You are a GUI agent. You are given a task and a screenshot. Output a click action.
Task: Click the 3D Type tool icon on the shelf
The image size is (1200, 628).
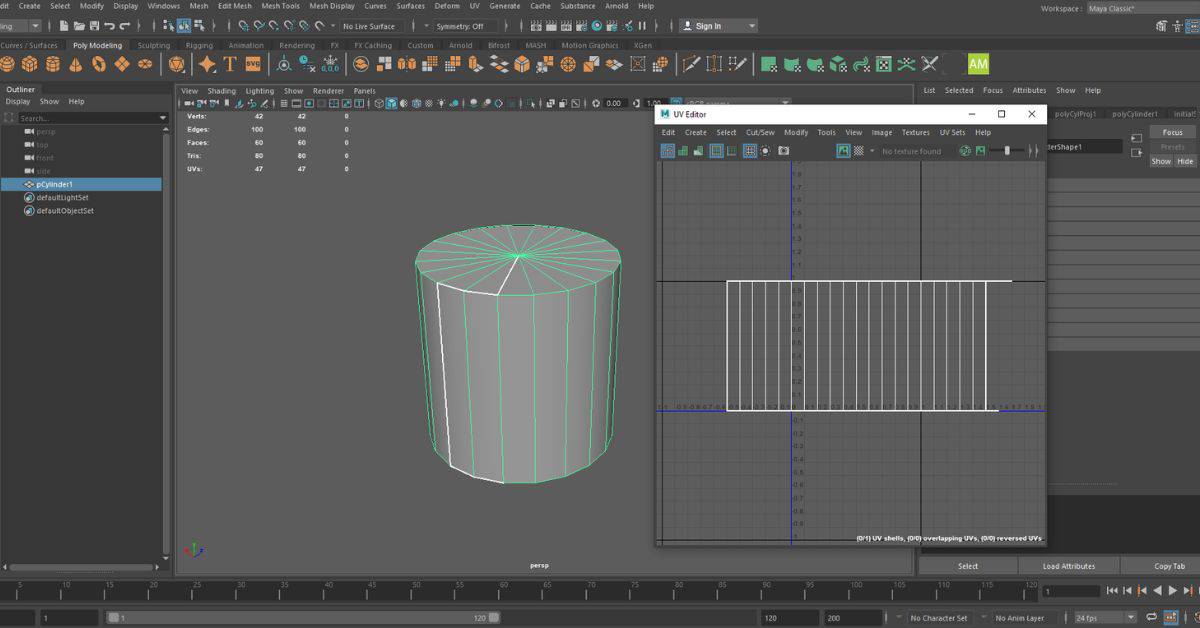(230, 62)
